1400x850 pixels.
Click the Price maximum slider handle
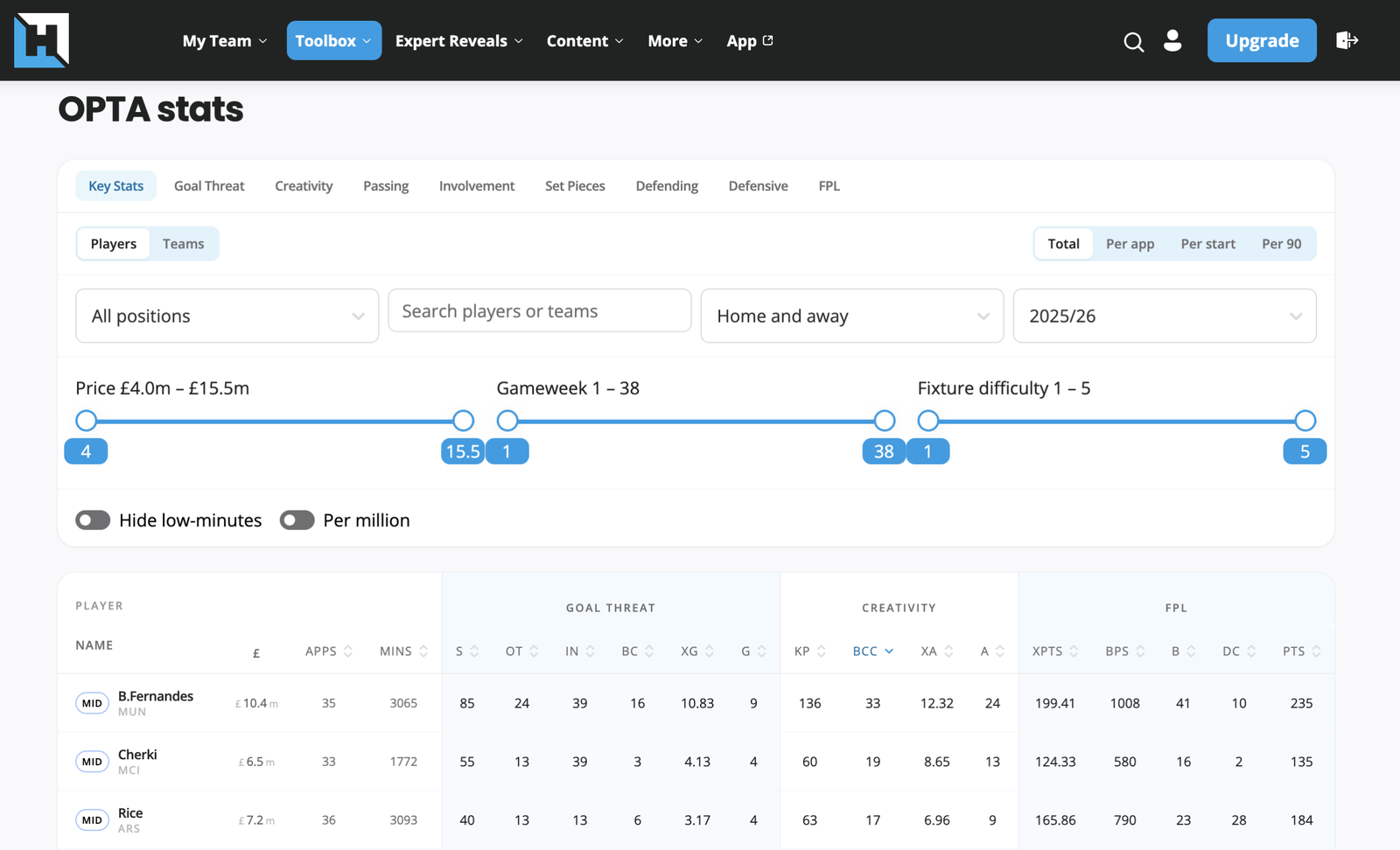(463, 421)
